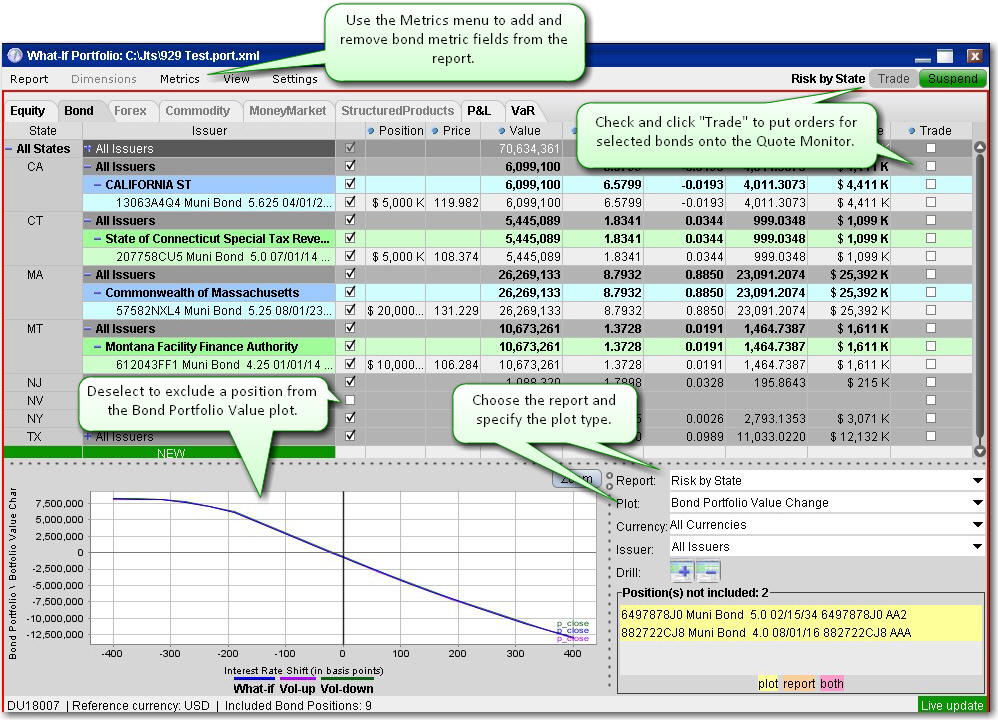This screenshot has height=720, width=998.
Task: Sort by the Value column header
Action: pyautogui.click(x=524, y=131)
